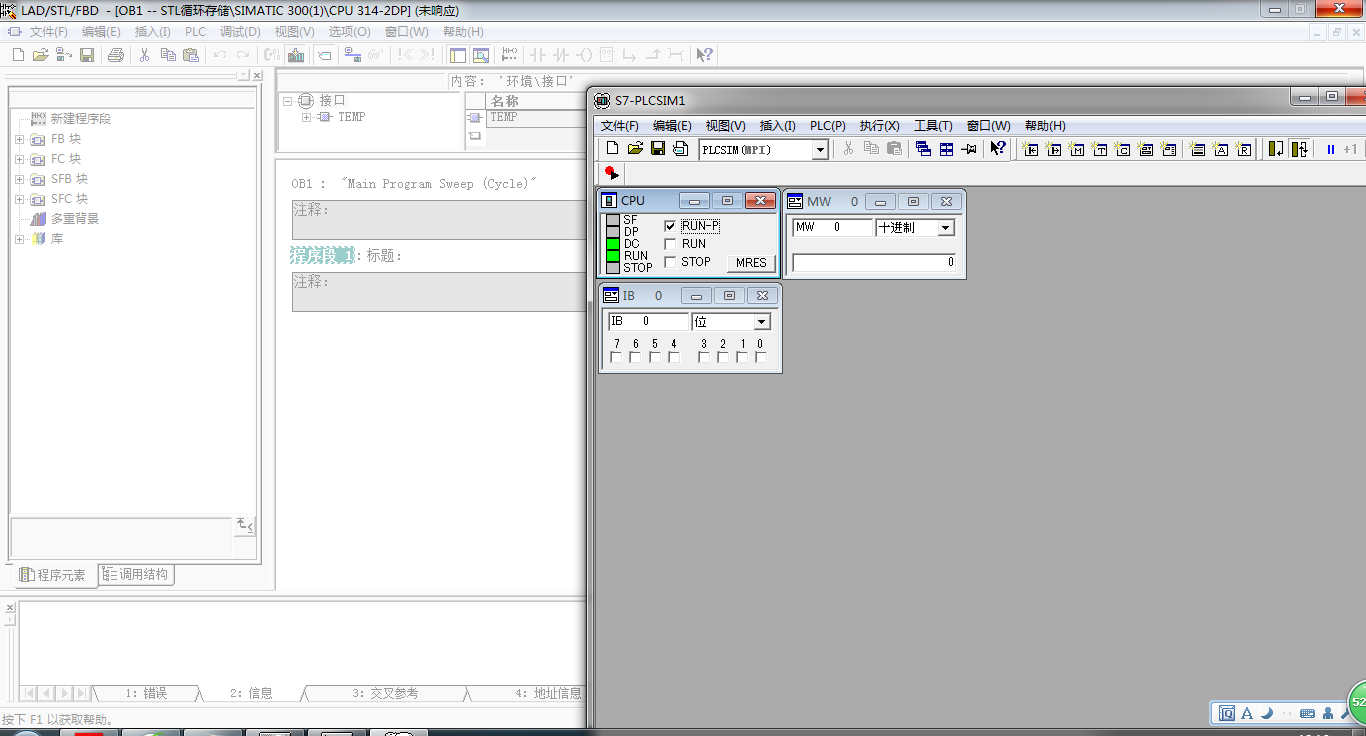Click Cut scissors icon in LAD/STL/FBD toolbar
The height and width of the screenshot is (736, 1366).
pyautogui.click(x=144, y=55)
